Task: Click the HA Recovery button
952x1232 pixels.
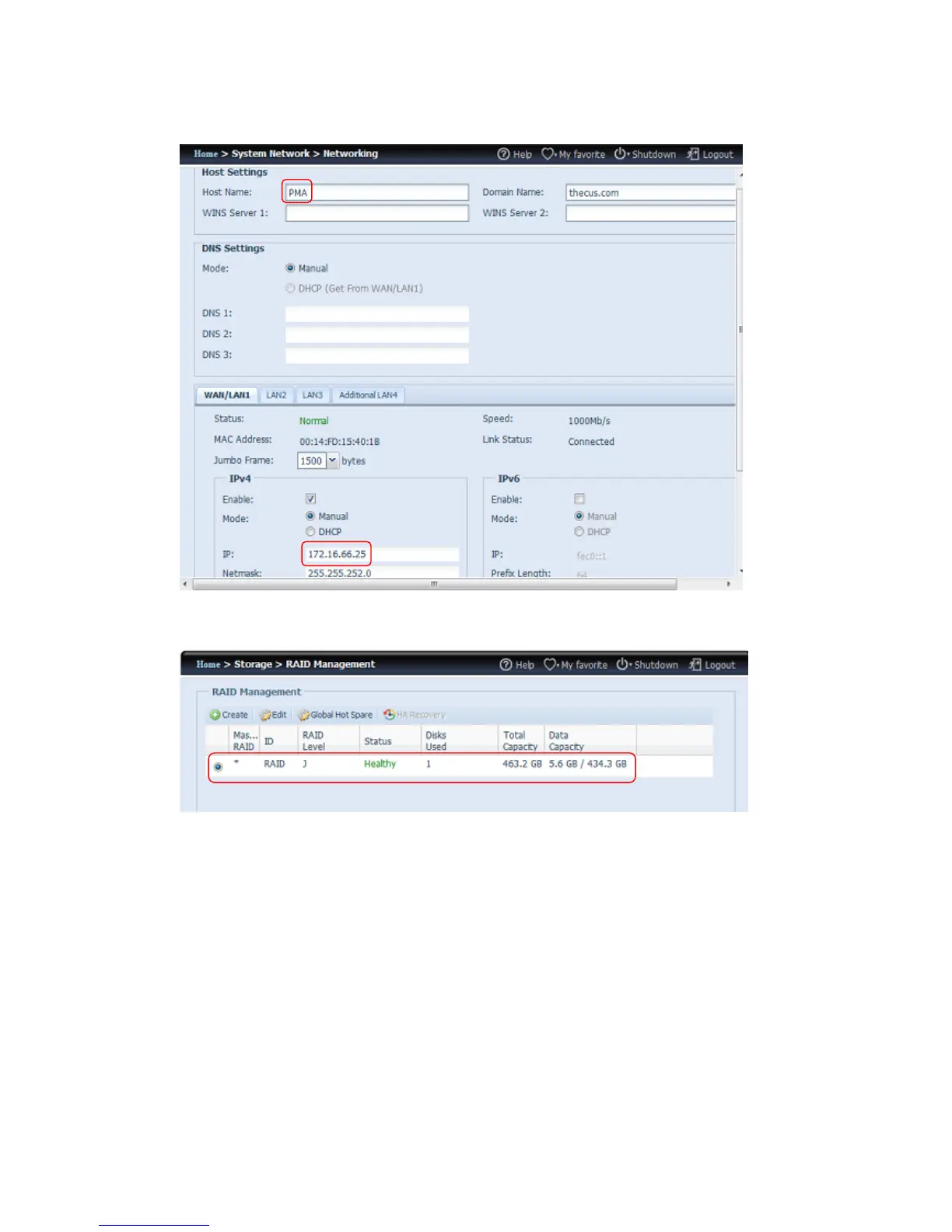Action: (x=415, y=715)
